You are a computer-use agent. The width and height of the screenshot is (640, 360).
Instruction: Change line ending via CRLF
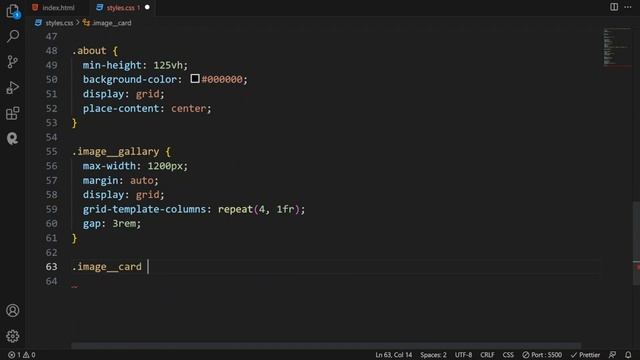pos(487,355)
